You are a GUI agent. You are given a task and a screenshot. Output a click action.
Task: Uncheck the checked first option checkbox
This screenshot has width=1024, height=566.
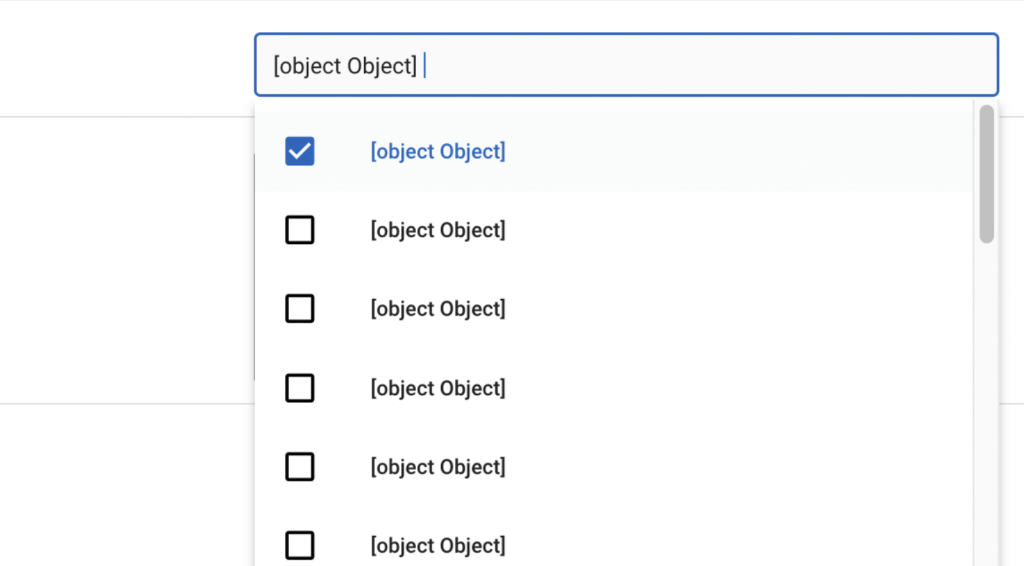click(300, 152)
